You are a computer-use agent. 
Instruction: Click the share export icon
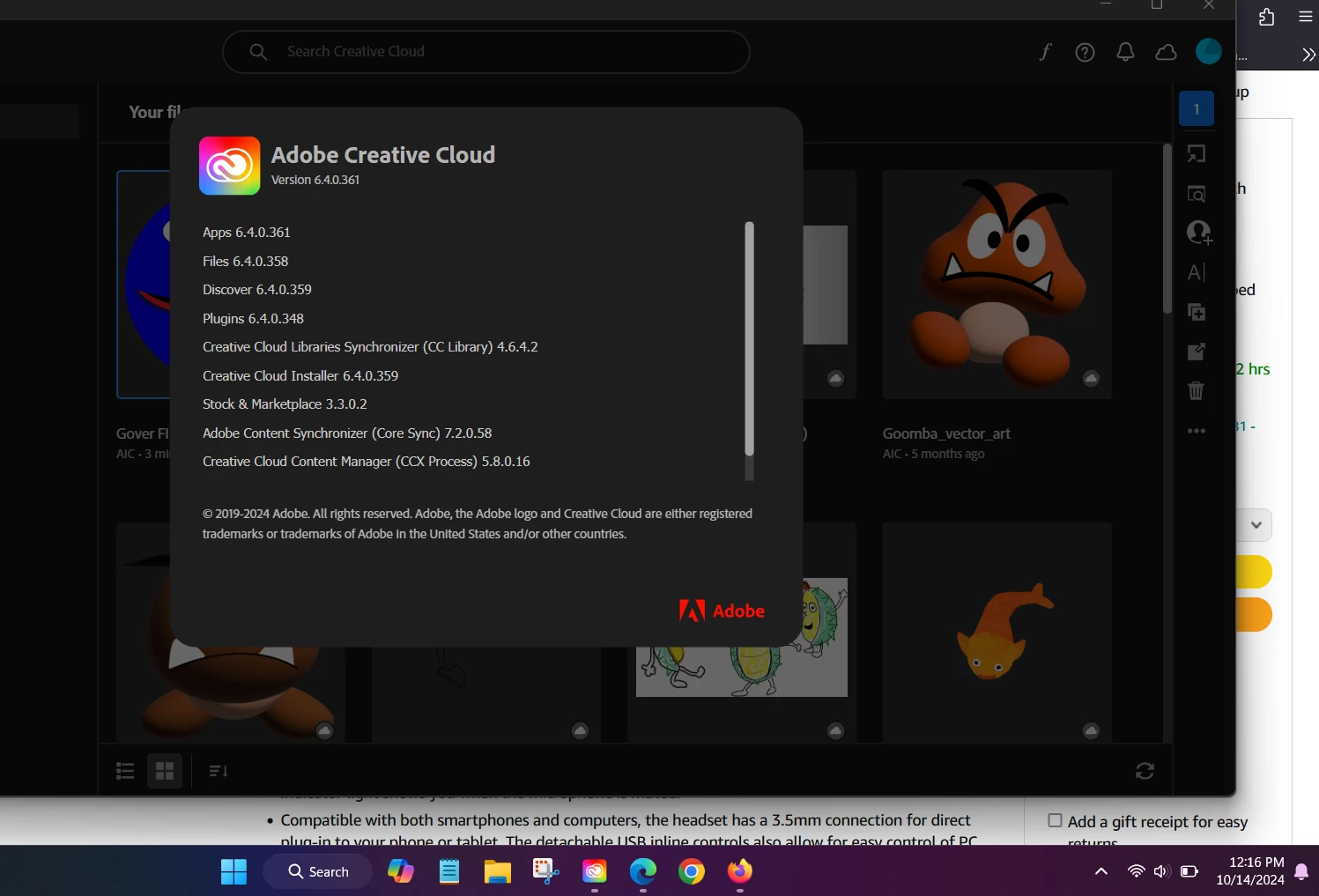click(x=1196, y=352)
